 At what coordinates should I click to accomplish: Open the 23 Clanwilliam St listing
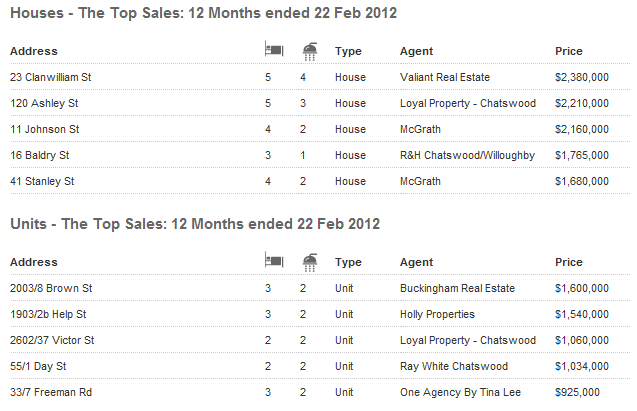51,77
